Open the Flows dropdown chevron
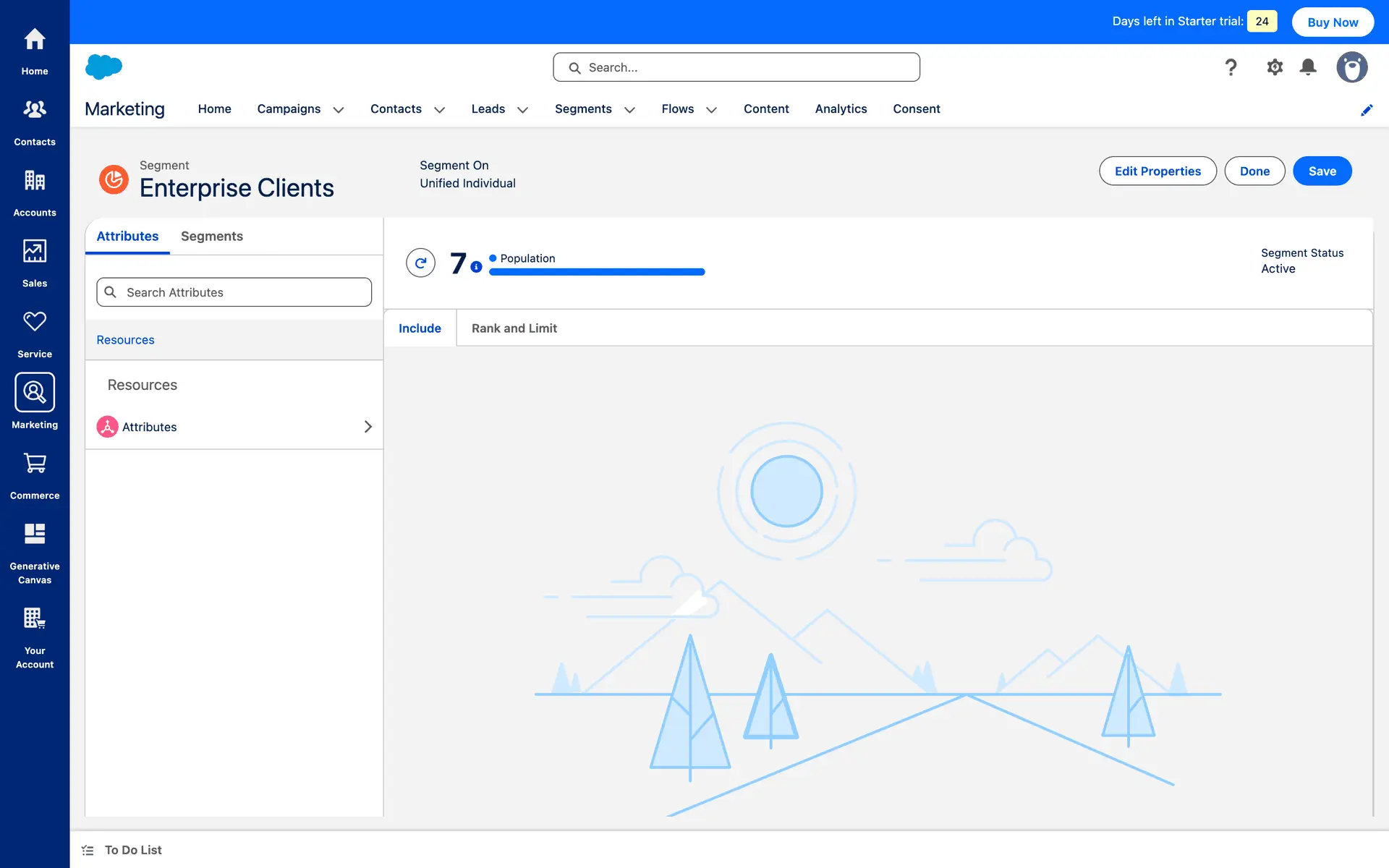1389x868 pixels. (711, 110)
